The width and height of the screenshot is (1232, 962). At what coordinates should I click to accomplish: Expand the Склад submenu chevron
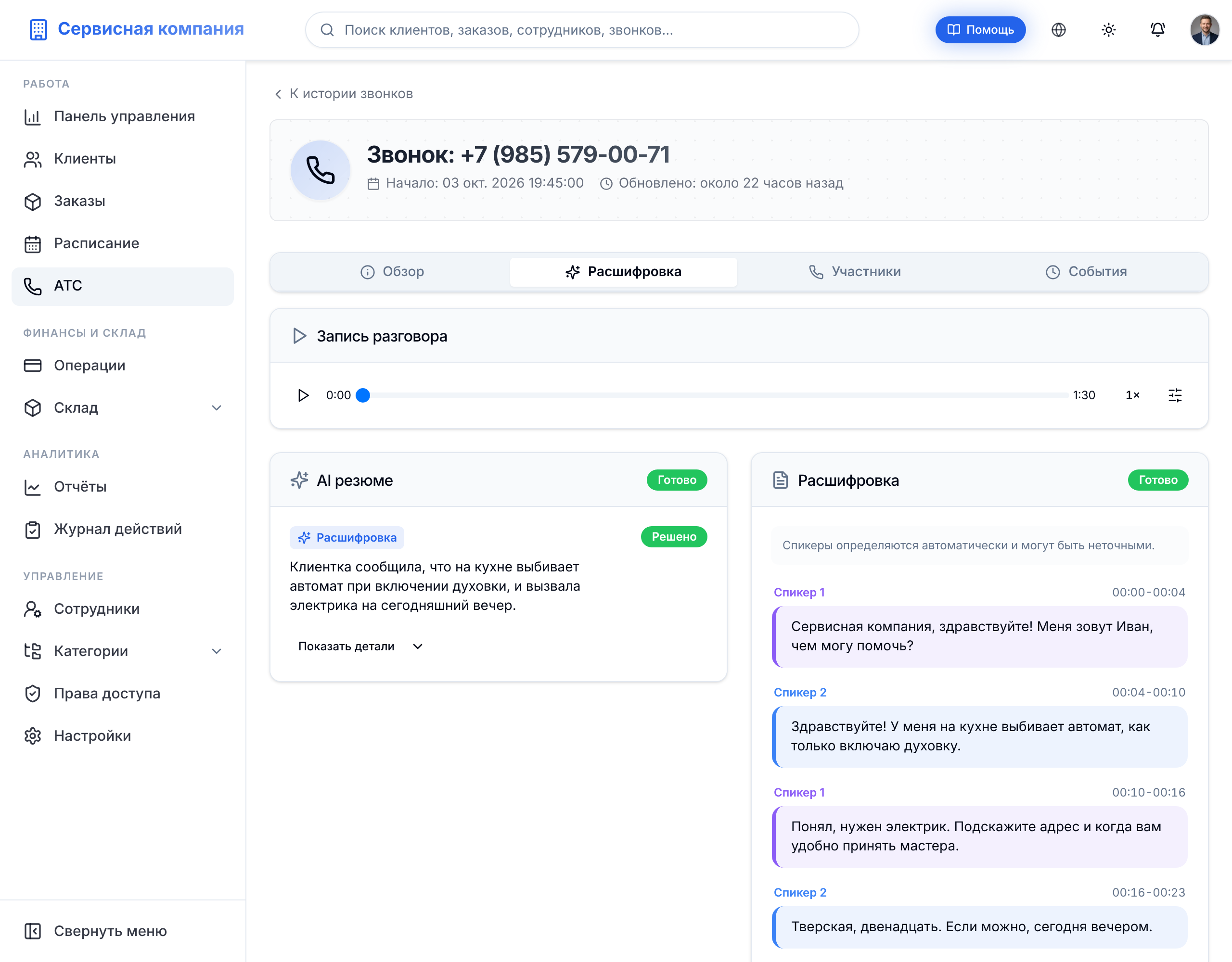click(x=217, y=408)
